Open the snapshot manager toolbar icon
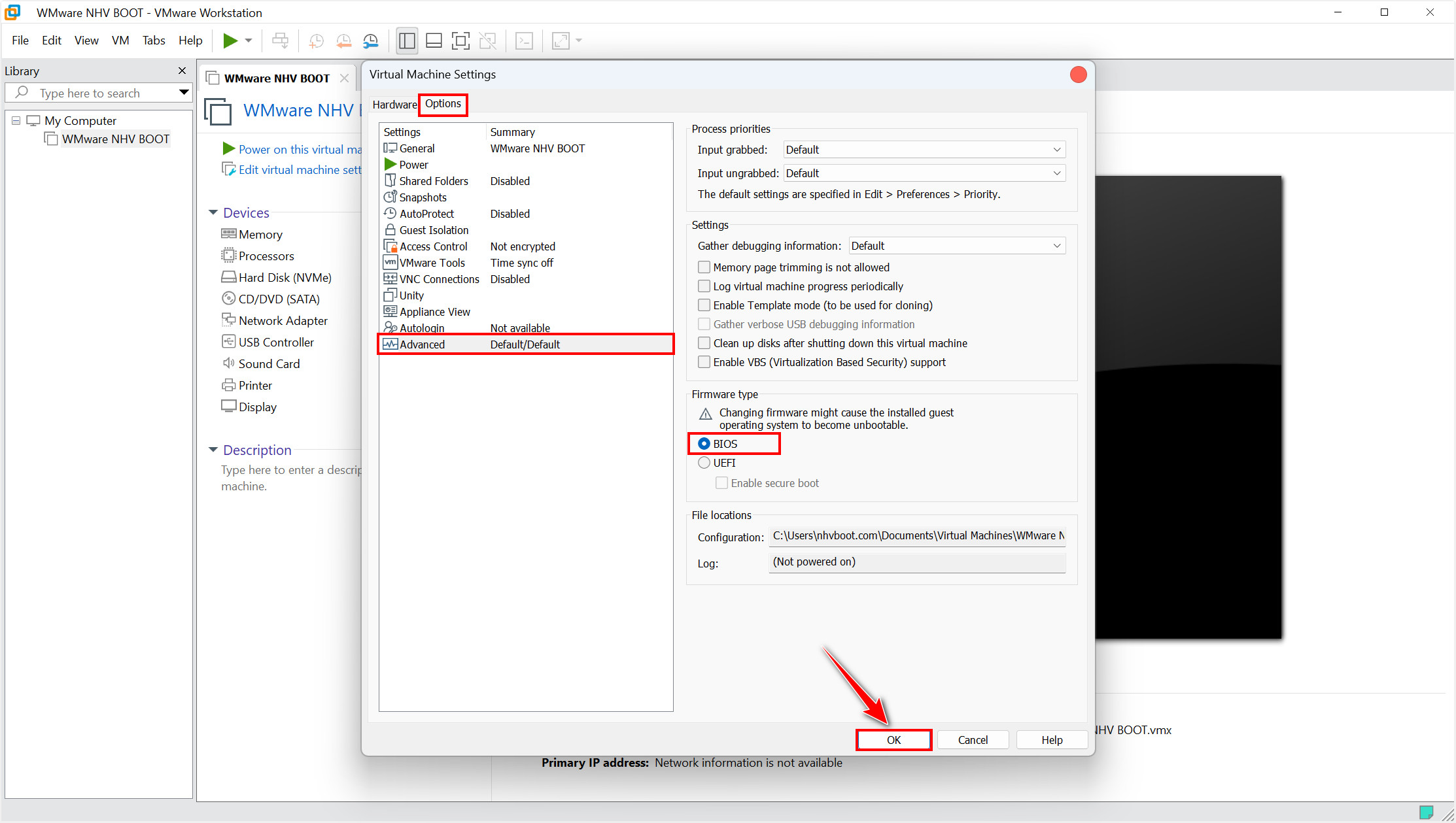Image resolution: width=1456 pixels, height=823 pixels. click(370, 41)
